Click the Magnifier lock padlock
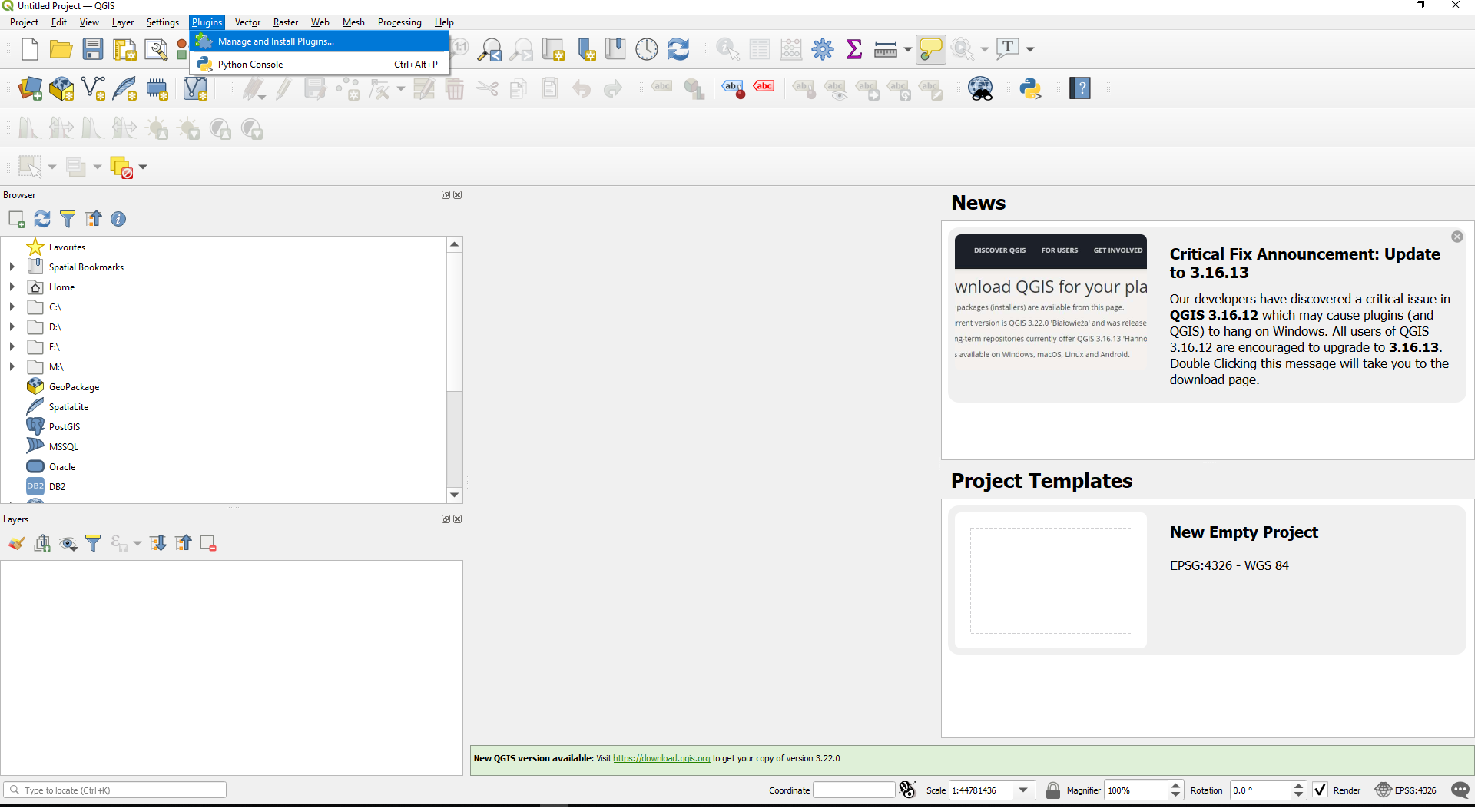Image resolution: width=1478 pixels, height=812 pixels. (x=1052, y=790)
